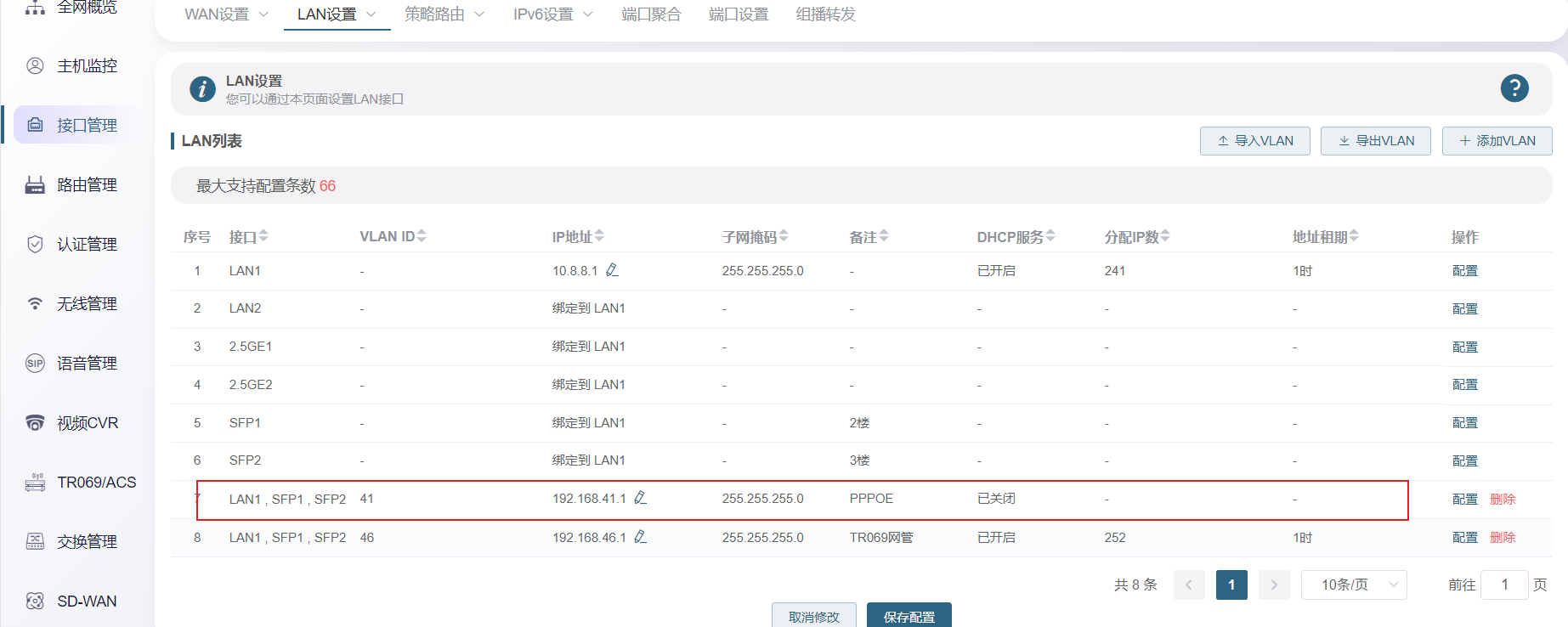Switch to the 组播转发 tab
The image size is (1568, 627).
coord(825,14)
